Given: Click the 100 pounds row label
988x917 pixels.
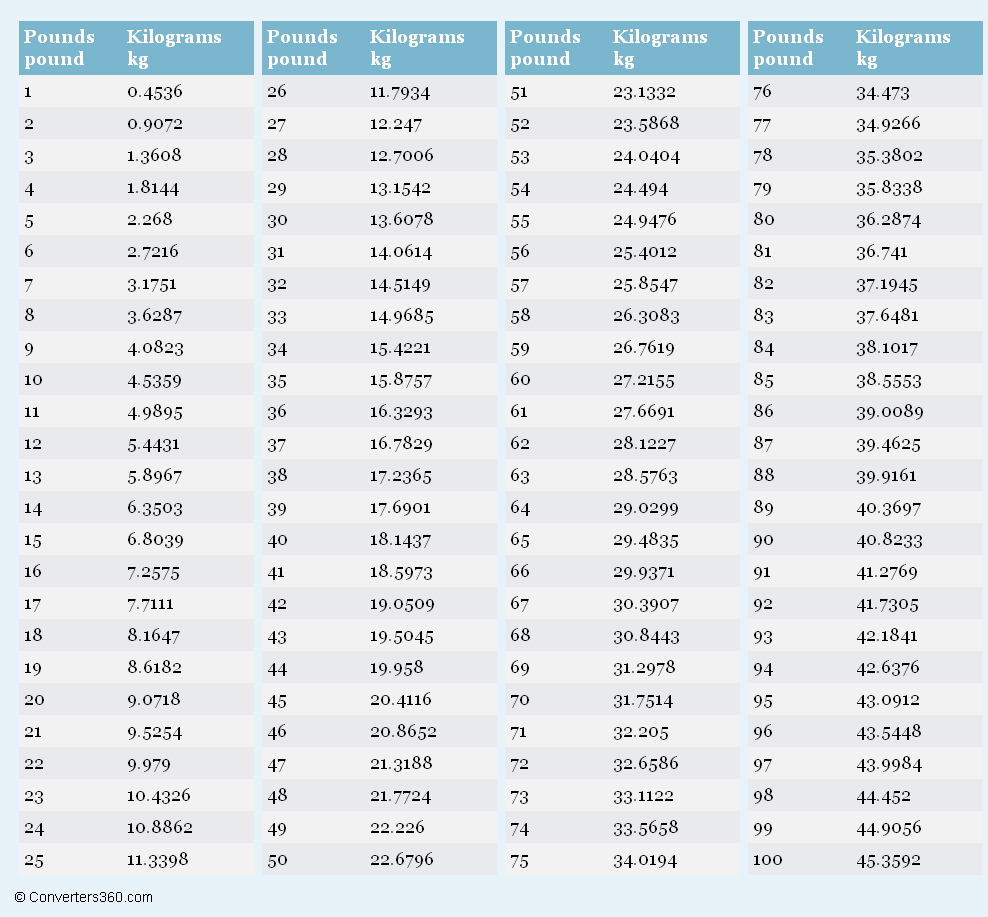Looking at the screenshot, I should [766, 860].
